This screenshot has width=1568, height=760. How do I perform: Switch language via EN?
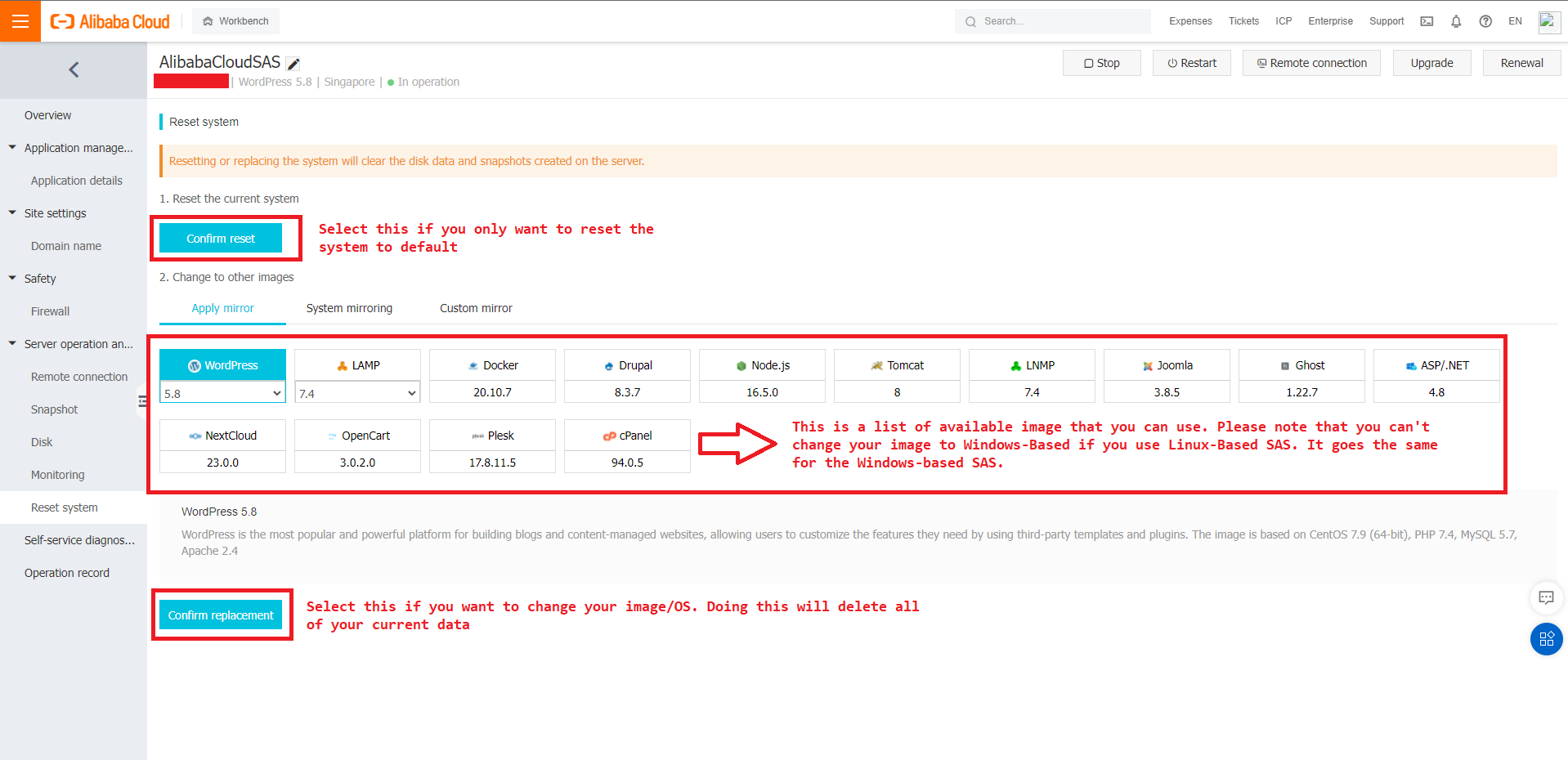pos(1515,21)
